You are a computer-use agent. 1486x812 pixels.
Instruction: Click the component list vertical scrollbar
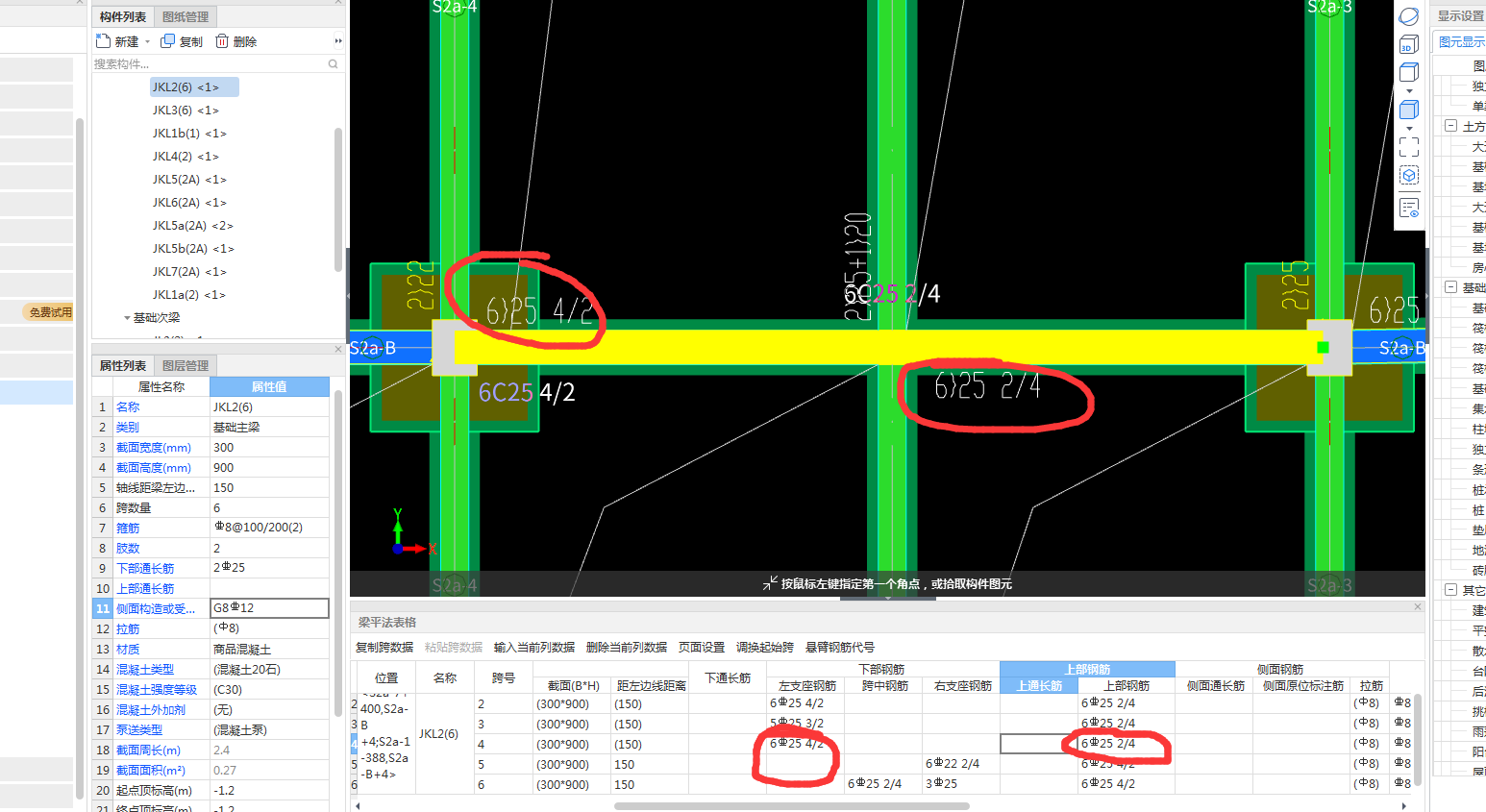338,199
